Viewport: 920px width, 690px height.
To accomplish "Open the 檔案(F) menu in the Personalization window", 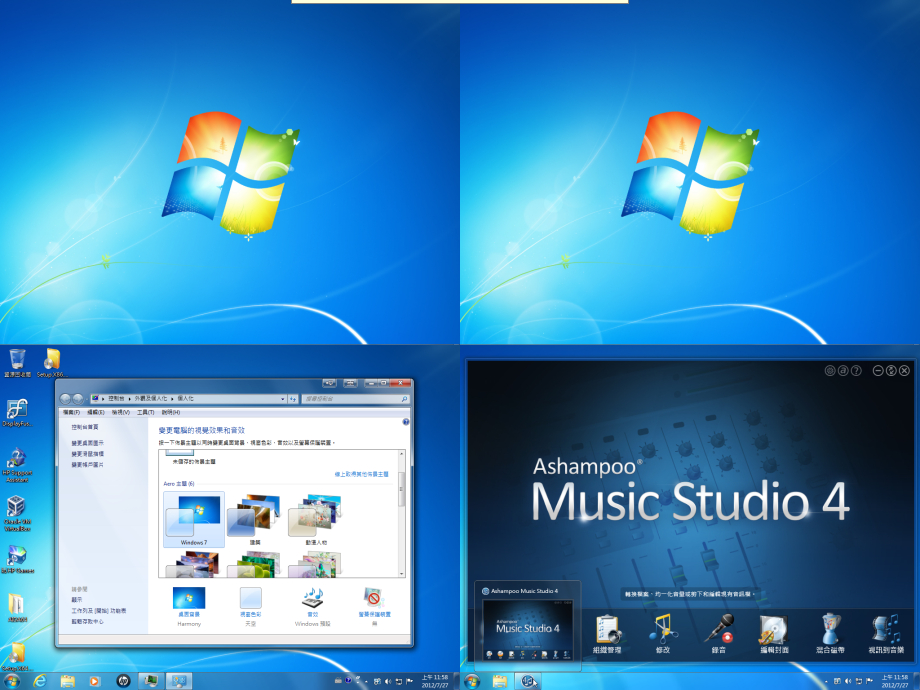I will (71, 412).
